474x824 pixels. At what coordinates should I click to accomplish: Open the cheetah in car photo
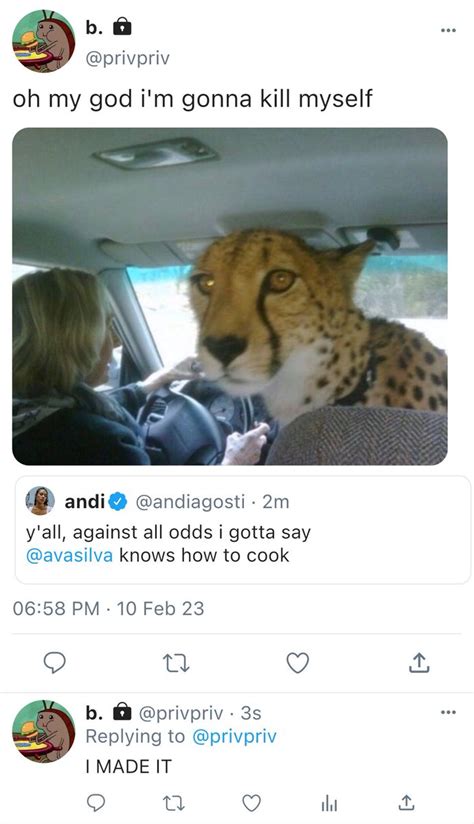230,296
